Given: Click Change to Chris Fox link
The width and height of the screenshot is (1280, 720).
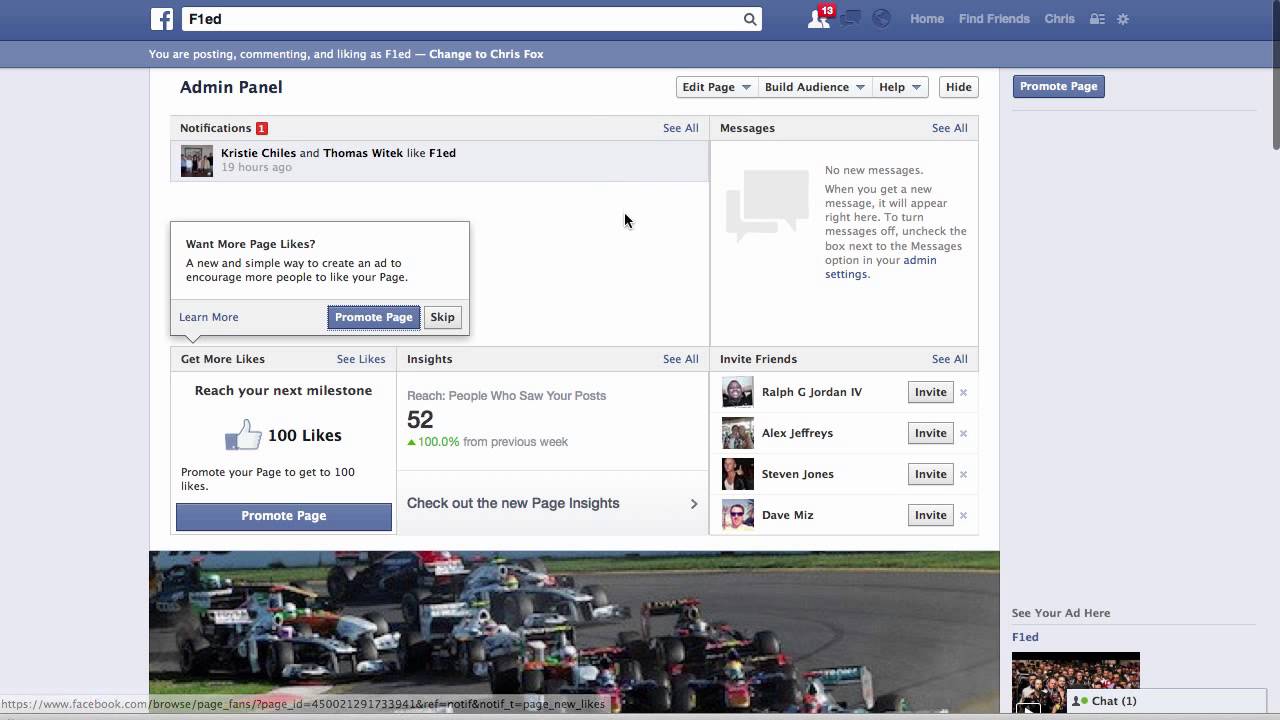Looking at the screenshot, I should tap(486, 54).
